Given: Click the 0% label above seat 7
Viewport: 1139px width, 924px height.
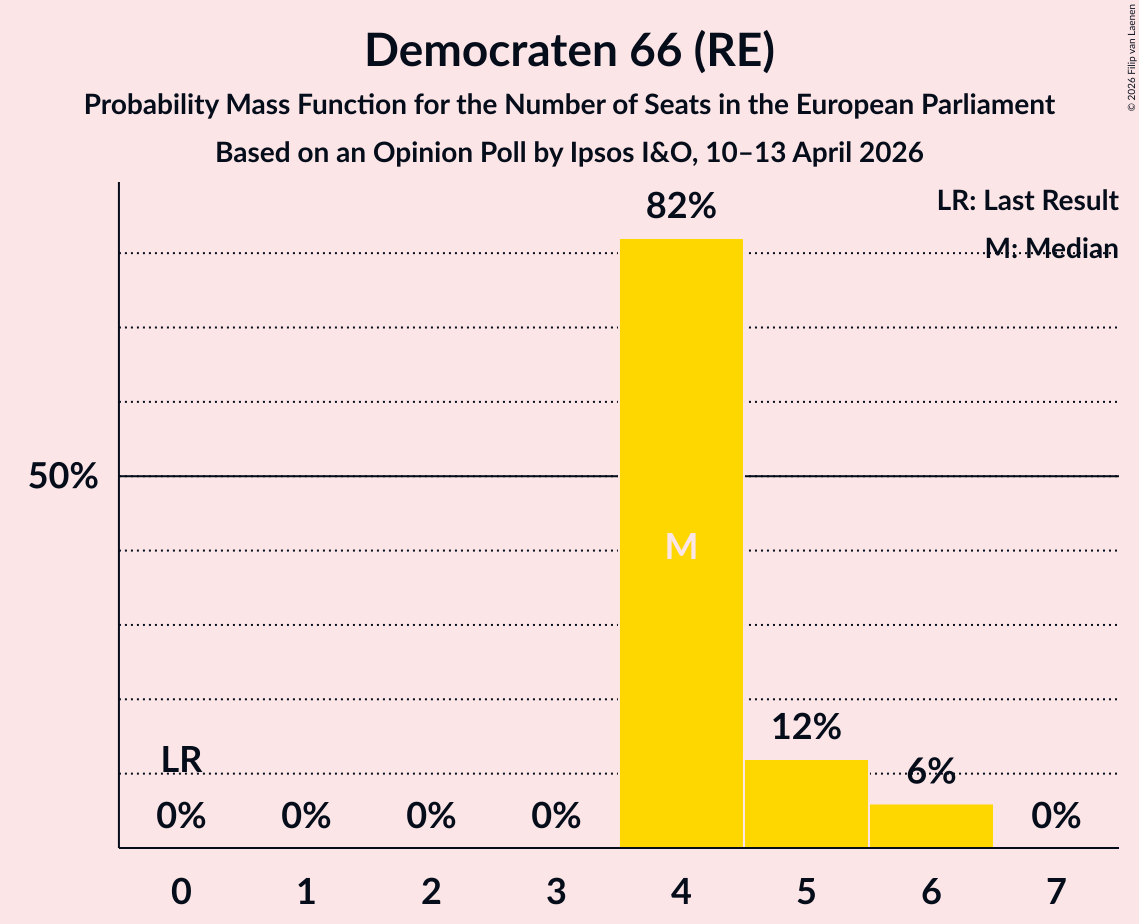Looking at the screenshot, I should pos(1056,817).
